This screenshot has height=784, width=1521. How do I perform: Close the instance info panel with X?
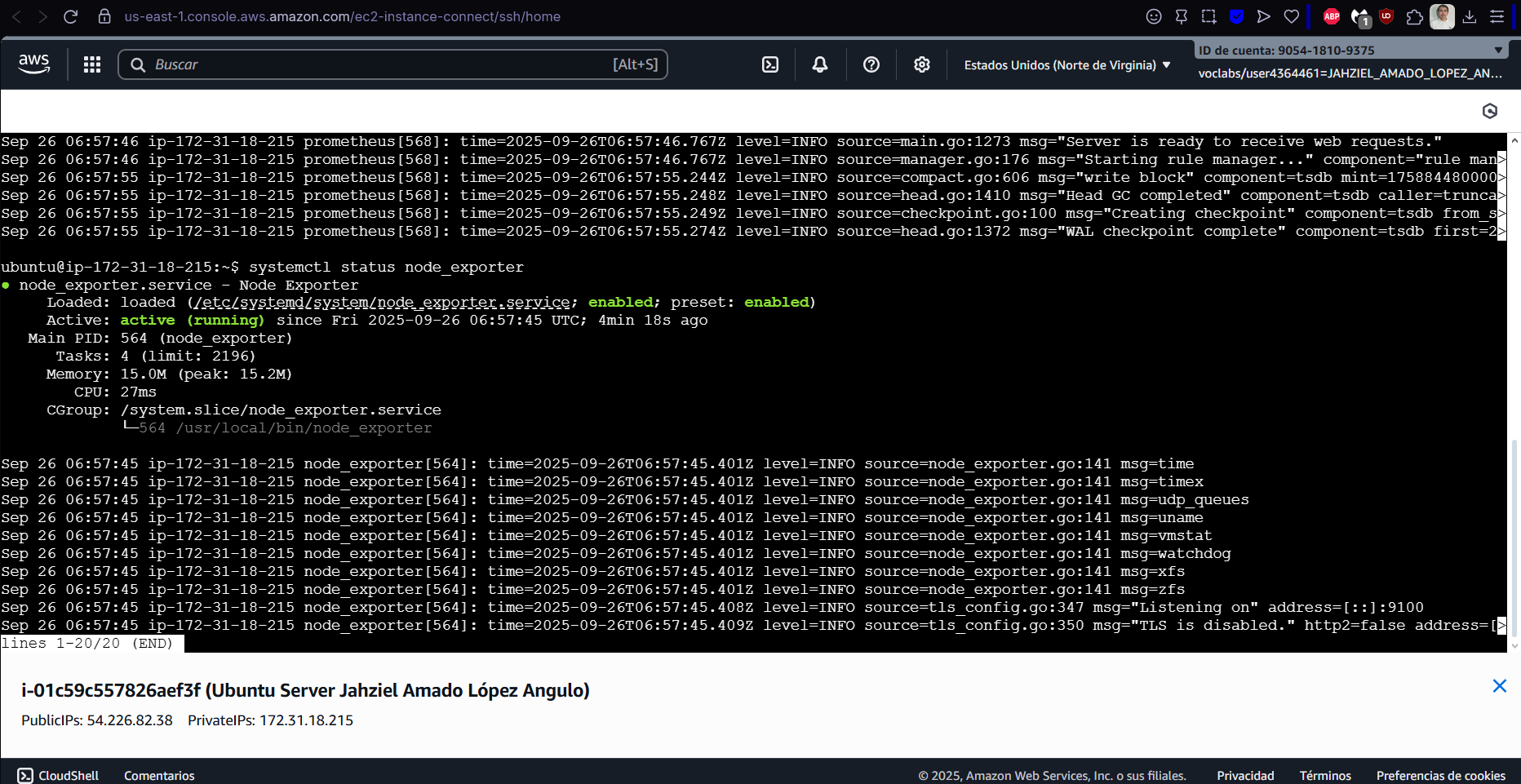[x=1500, y=686]
